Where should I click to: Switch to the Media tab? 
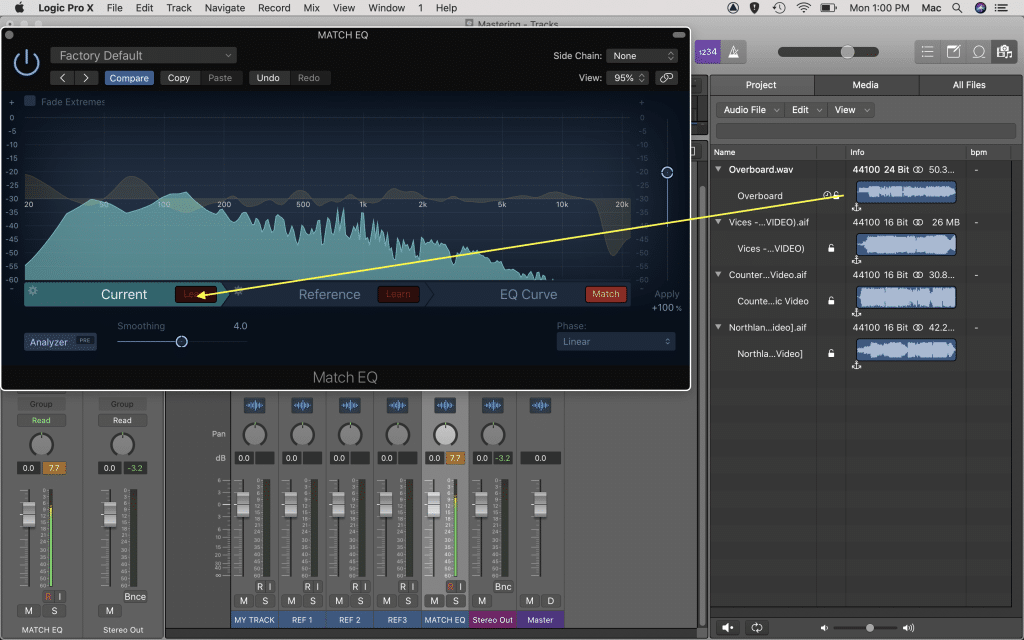[x=866, y=85]
